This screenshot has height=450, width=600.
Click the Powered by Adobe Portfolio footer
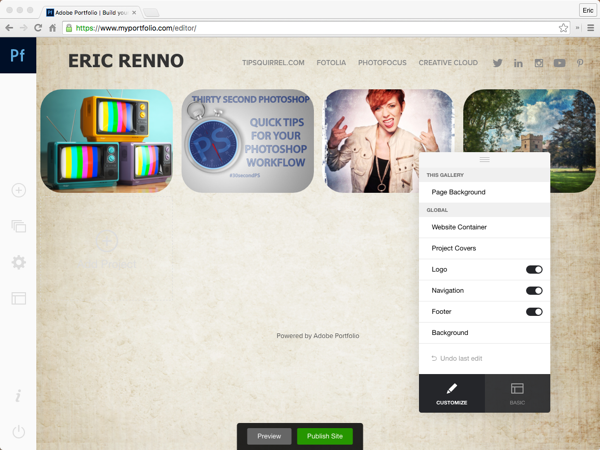point(318,336)
